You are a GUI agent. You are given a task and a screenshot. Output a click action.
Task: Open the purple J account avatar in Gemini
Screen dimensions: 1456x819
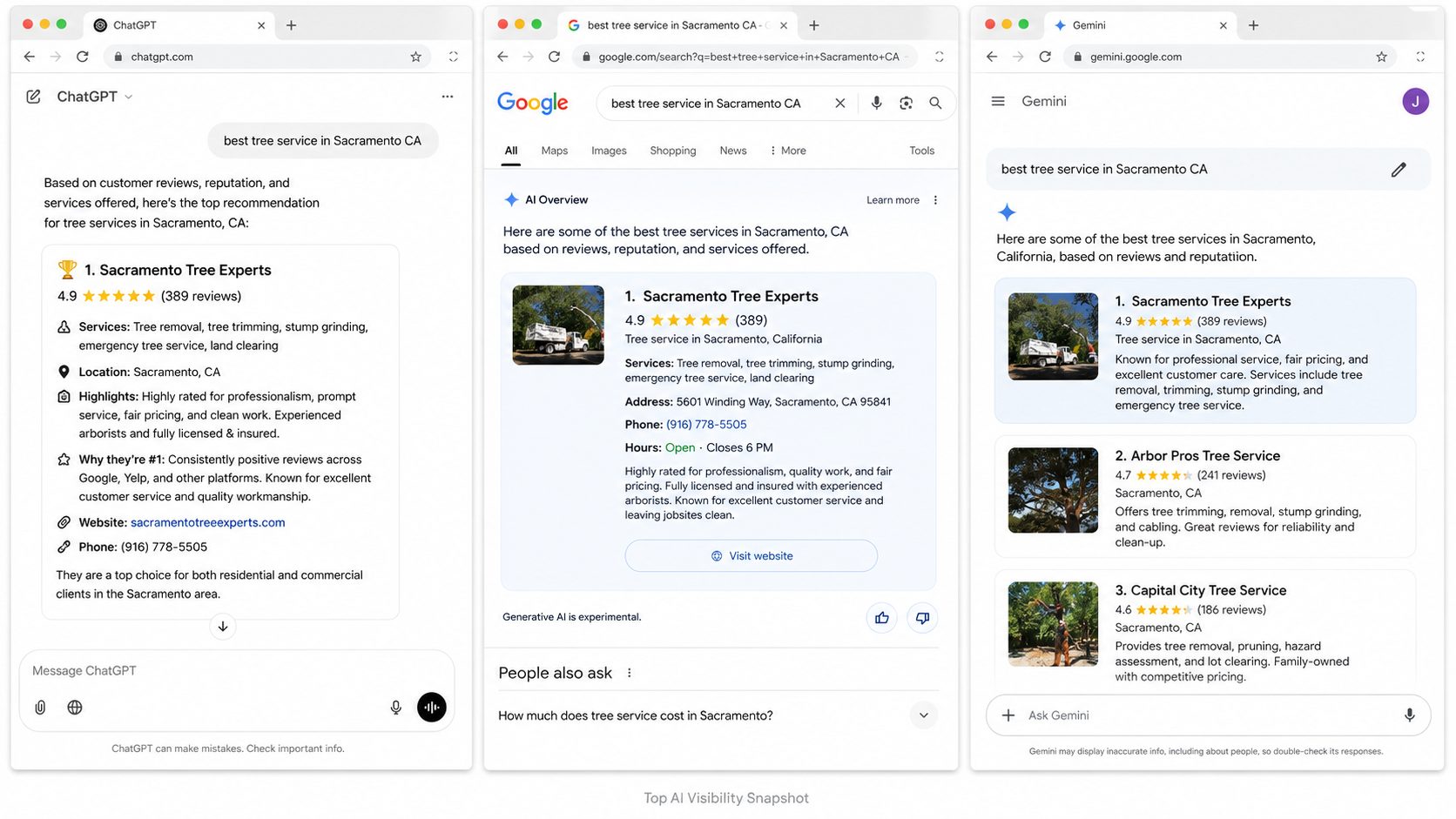click(1415, 102)
